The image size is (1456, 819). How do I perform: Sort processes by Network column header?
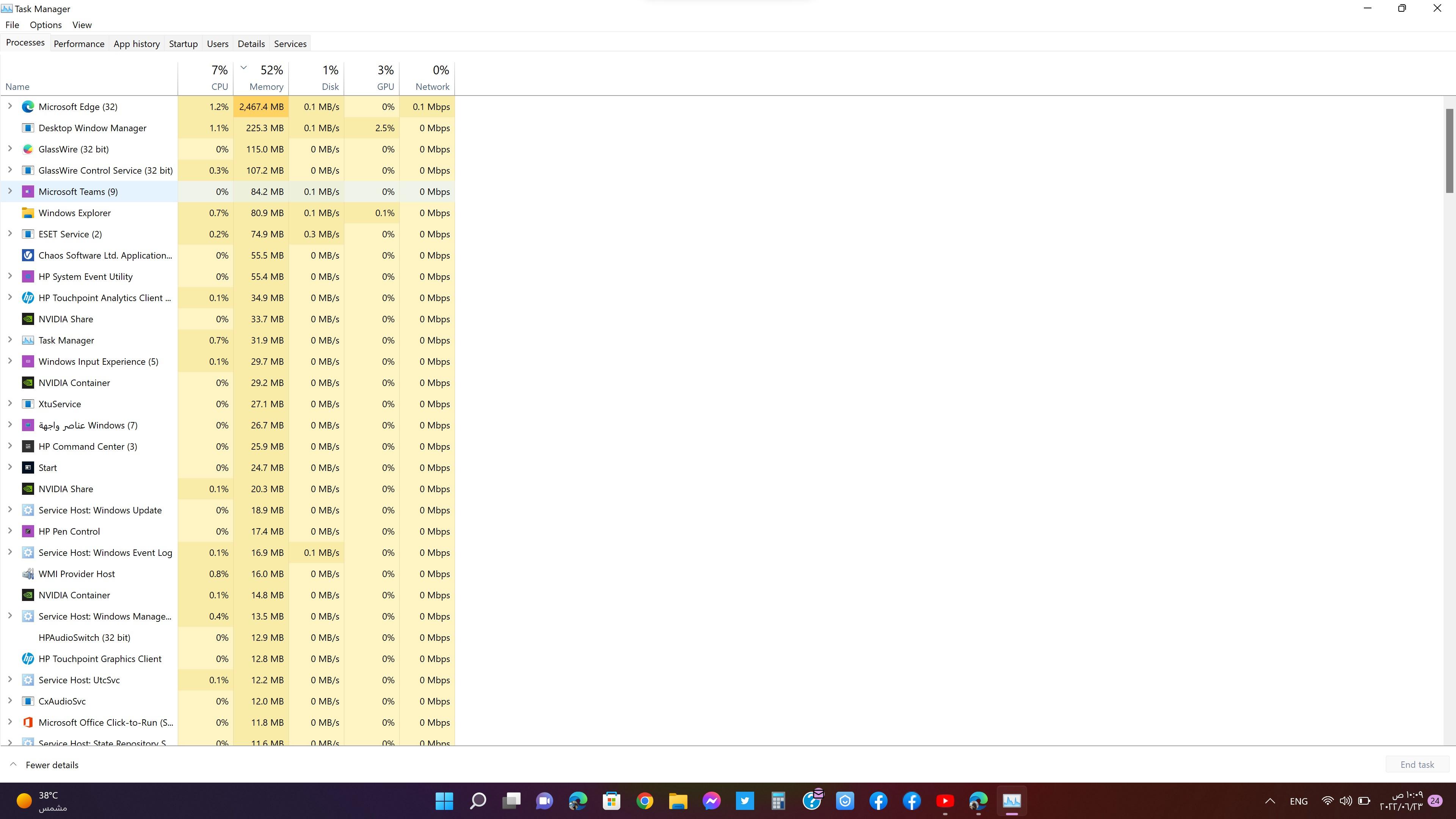pyautogui.click(x=427, y=78)
